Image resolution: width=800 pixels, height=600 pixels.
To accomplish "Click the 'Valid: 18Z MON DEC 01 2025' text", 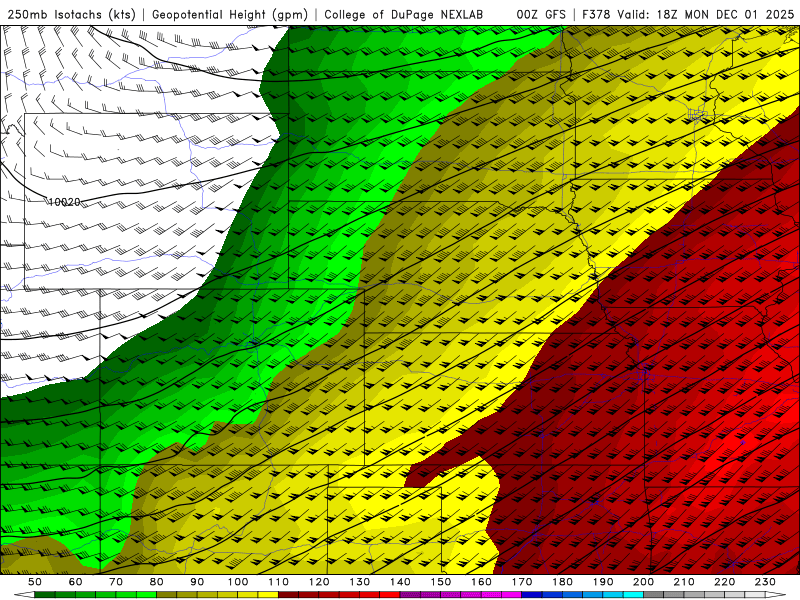I will coord(706,15).
